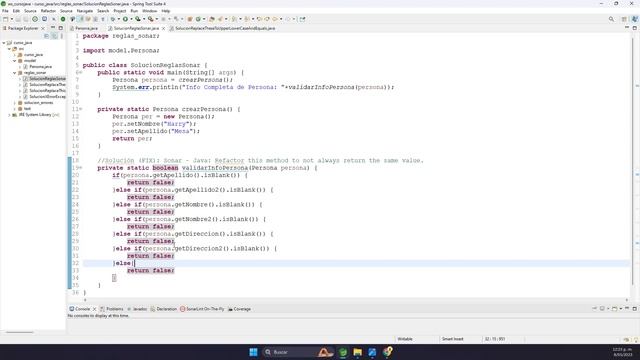Minimize the editor area
Image resolution: width=640 pixels, height=360 pixels.
click(x=627, y=28)
